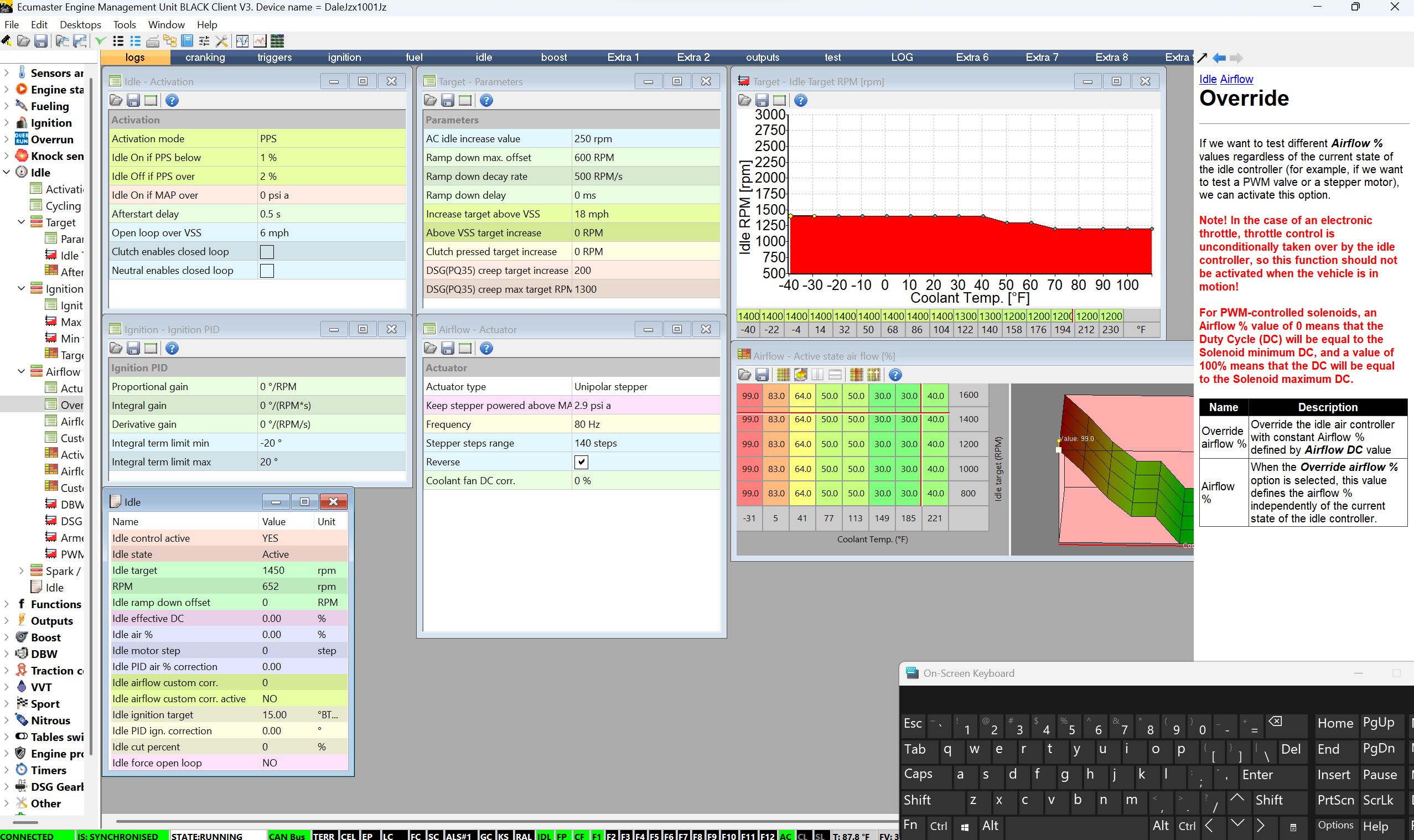Open the red graph log icon in toolbar

[260, 41]
